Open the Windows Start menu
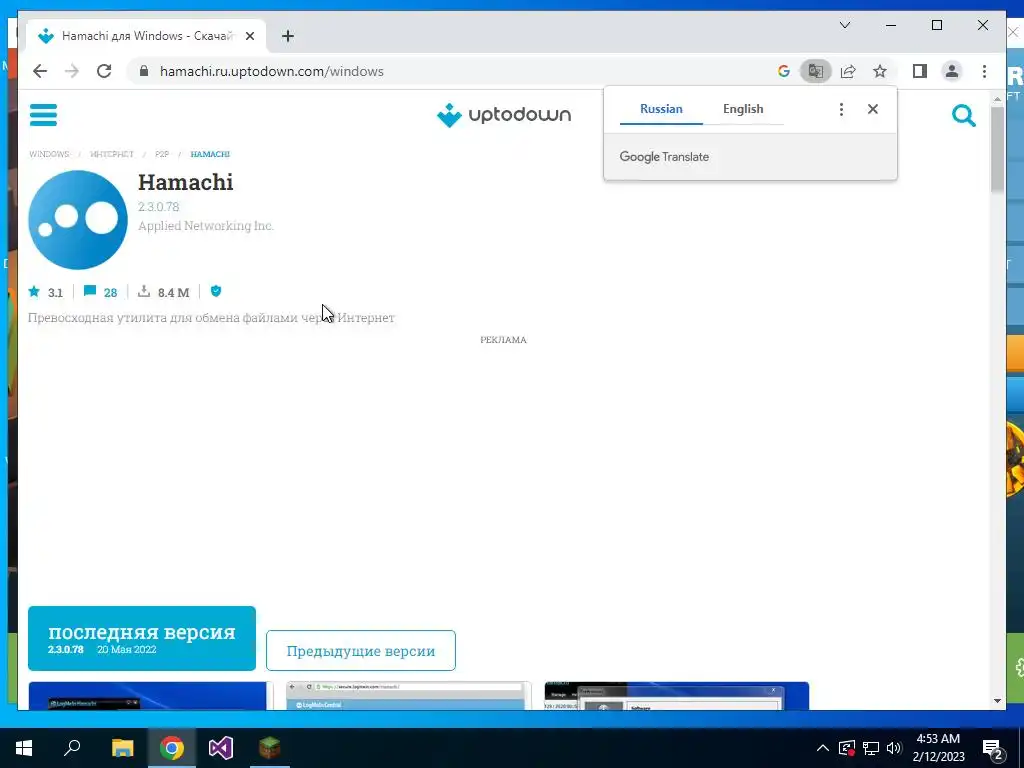 pos(24,748)
